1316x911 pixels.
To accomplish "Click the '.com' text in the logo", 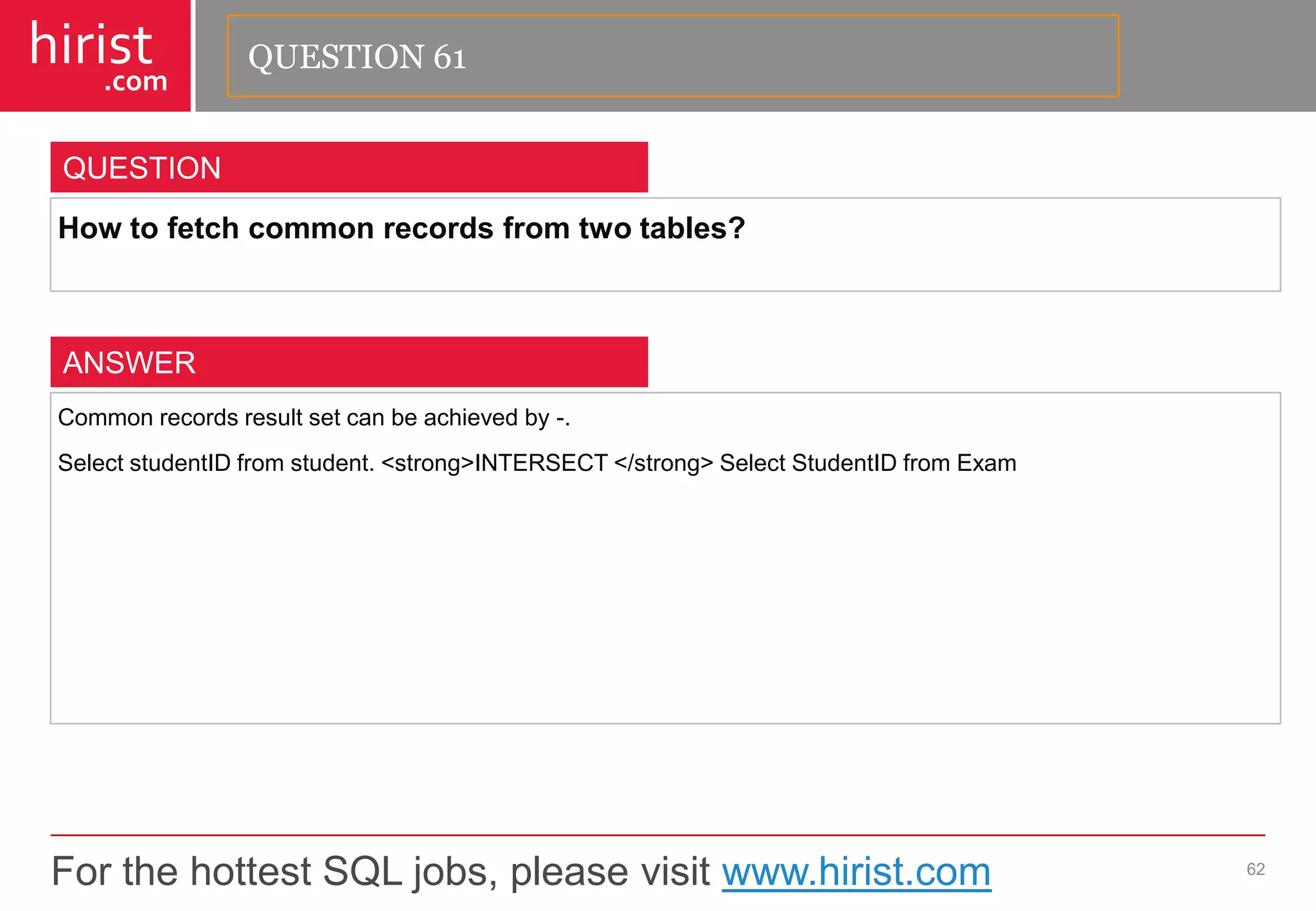I will pos(136,82).
